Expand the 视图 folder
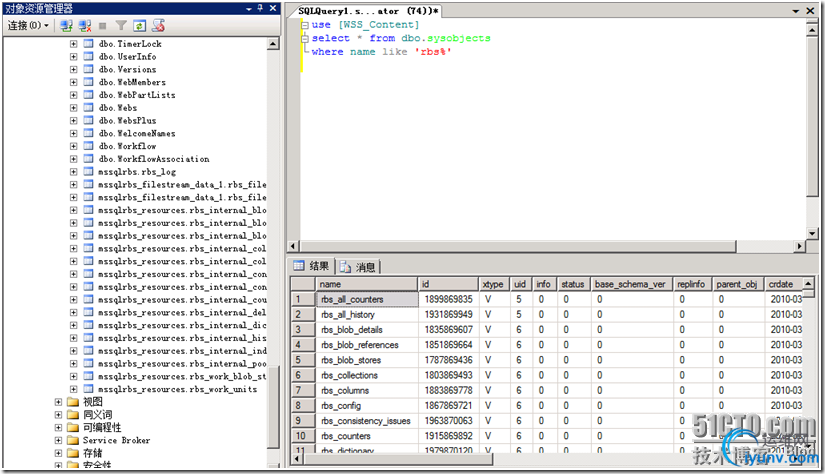This screenshot has width=825, height=474. click(x=58, y=402)
